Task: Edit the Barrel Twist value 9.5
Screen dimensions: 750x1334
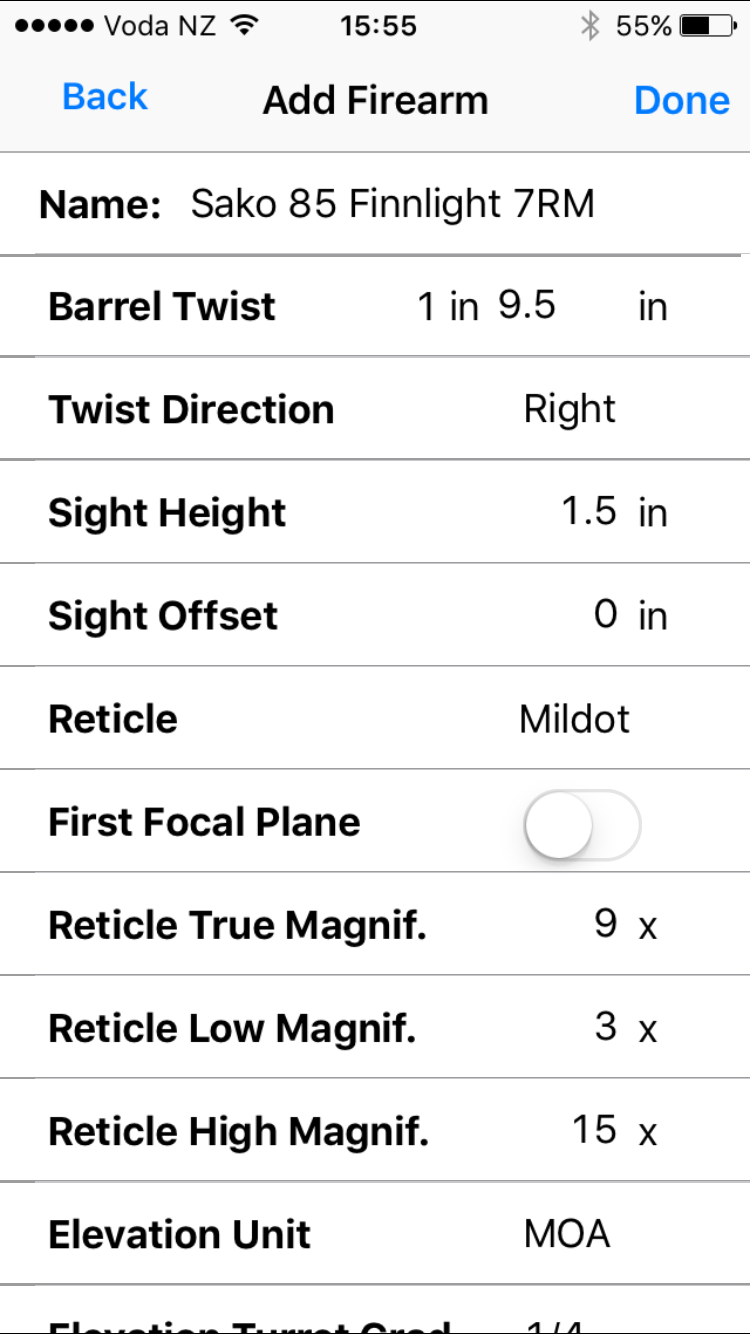Action: click(527, 305)
